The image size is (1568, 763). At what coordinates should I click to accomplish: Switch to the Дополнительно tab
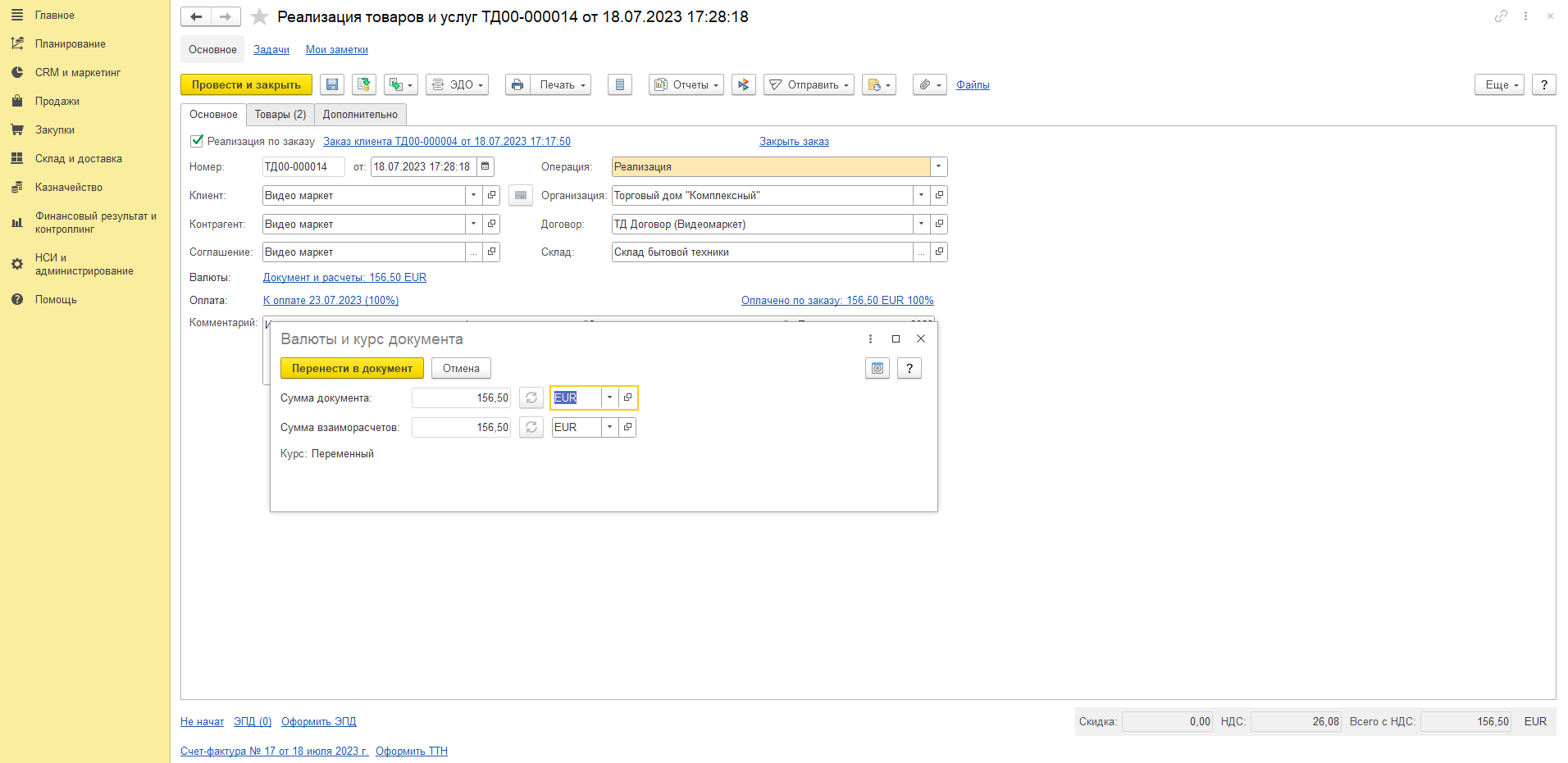(360, 115)
